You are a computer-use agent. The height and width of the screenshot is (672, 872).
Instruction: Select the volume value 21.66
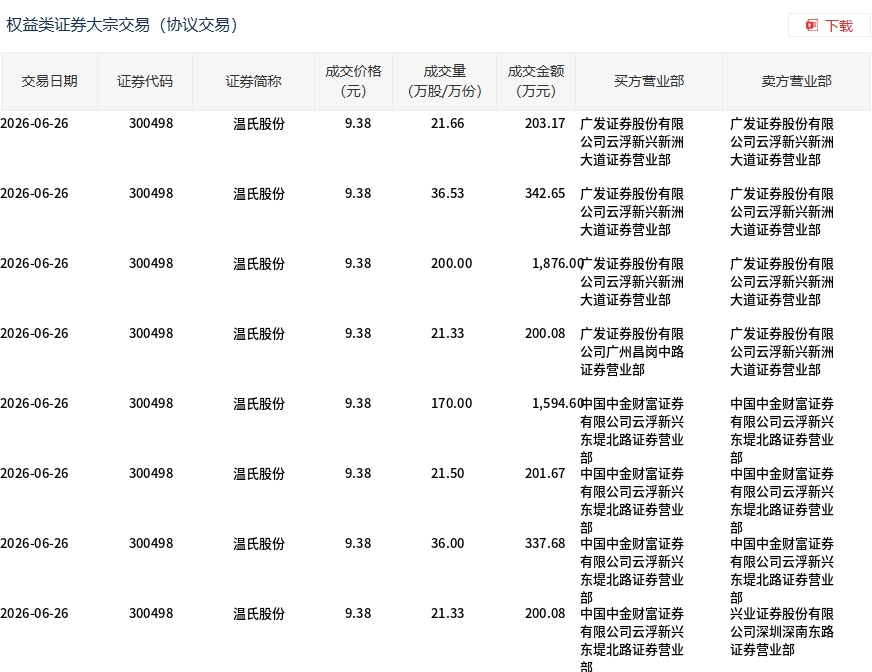447,123
